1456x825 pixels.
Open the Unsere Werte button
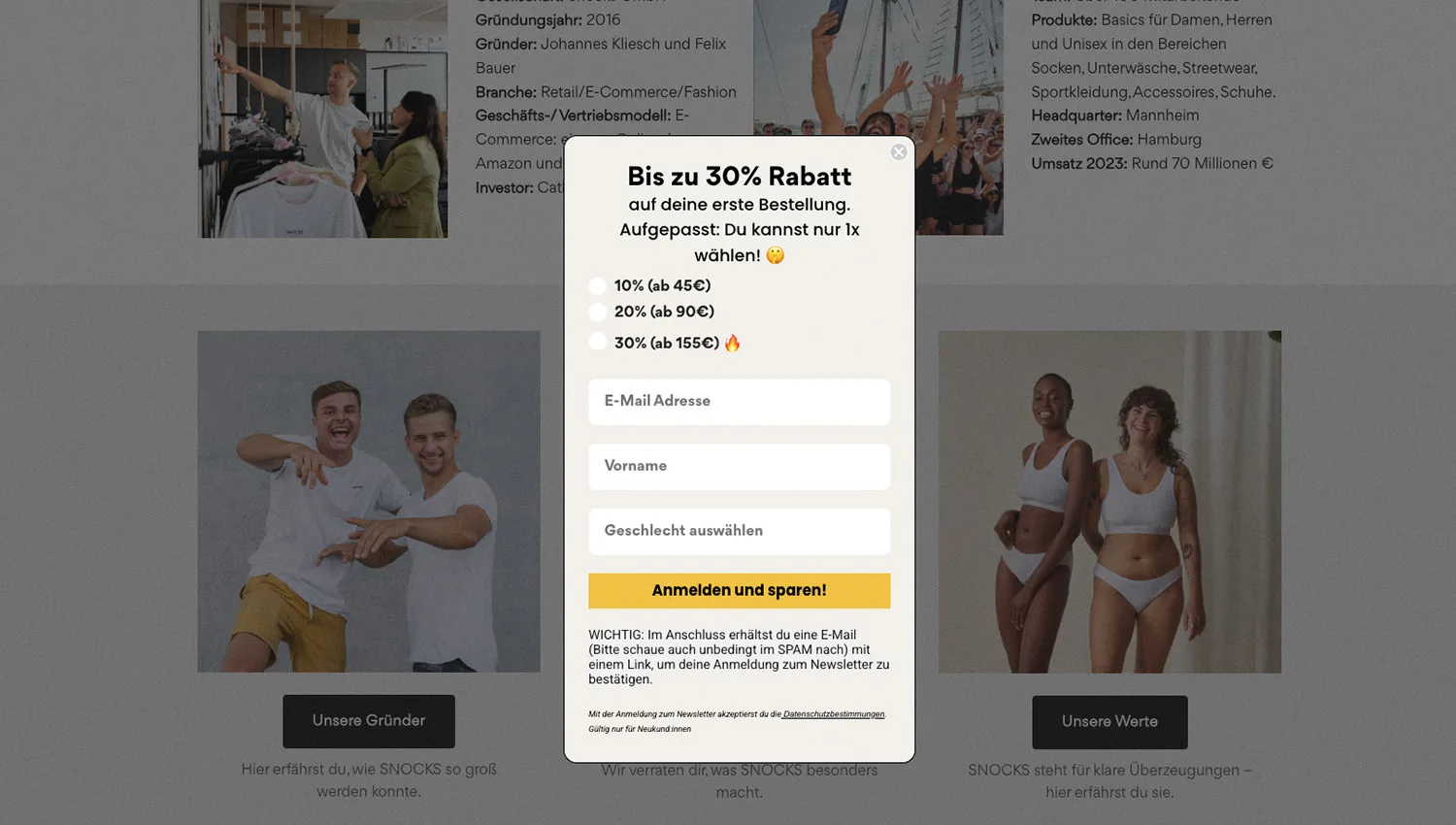[1109, 722]
